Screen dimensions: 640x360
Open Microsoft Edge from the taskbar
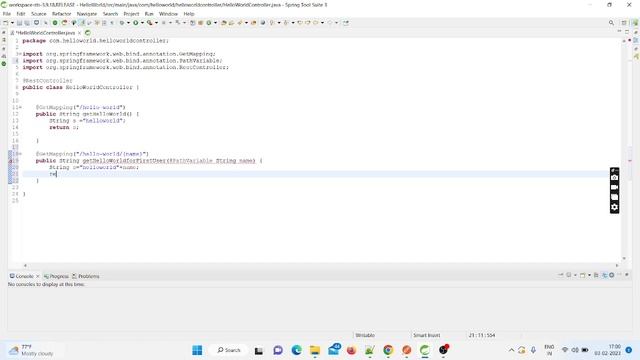point(296,350)
